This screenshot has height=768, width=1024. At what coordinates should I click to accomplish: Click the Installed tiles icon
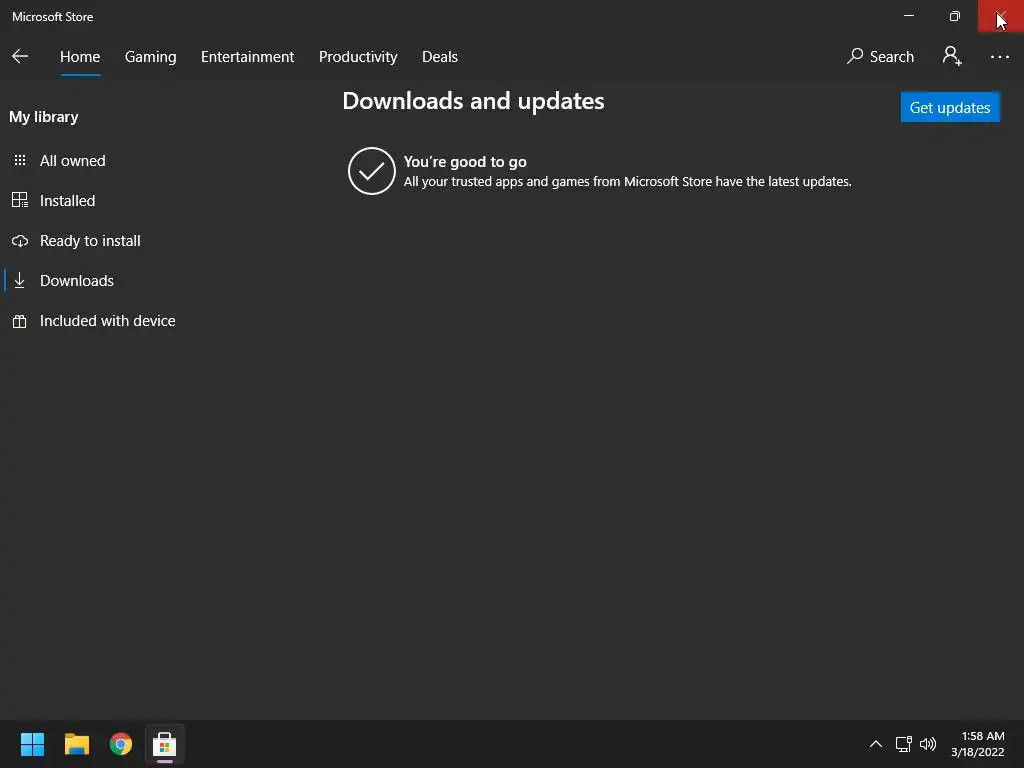tap(20, 200)
